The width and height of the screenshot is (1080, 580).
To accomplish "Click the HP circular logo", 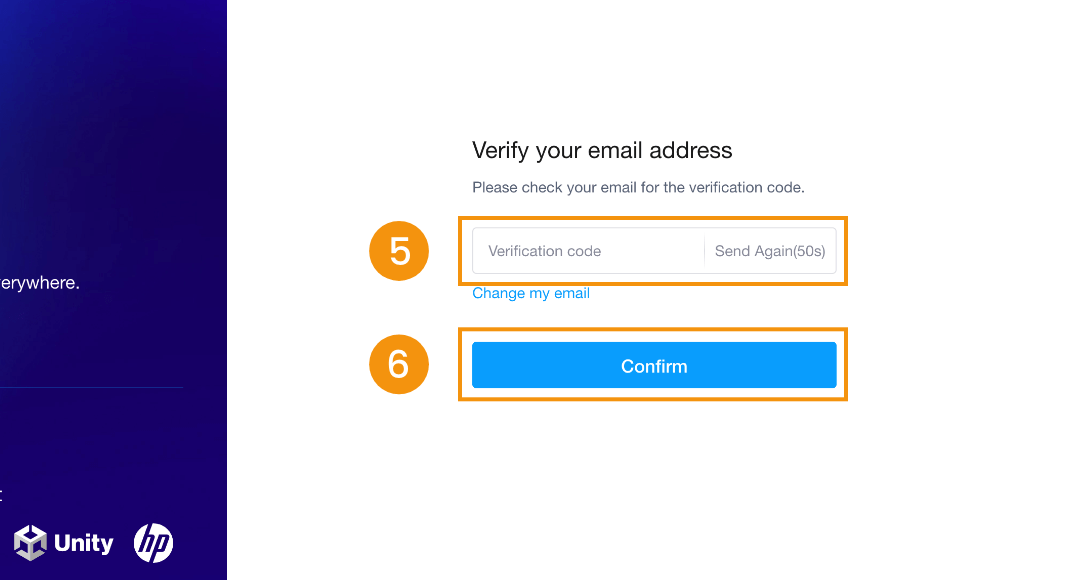I will (153, 543).
